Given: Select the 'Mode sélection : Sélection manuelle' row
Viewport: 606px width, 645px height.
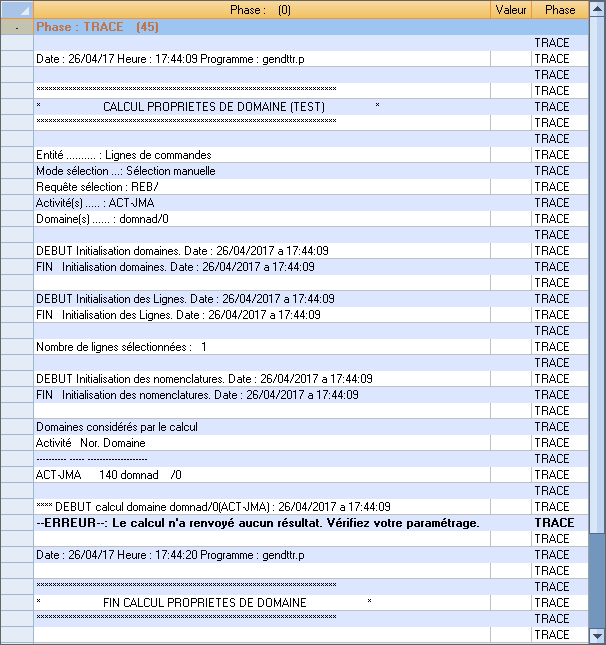Looking at the screenshot, I should [126, 171].
